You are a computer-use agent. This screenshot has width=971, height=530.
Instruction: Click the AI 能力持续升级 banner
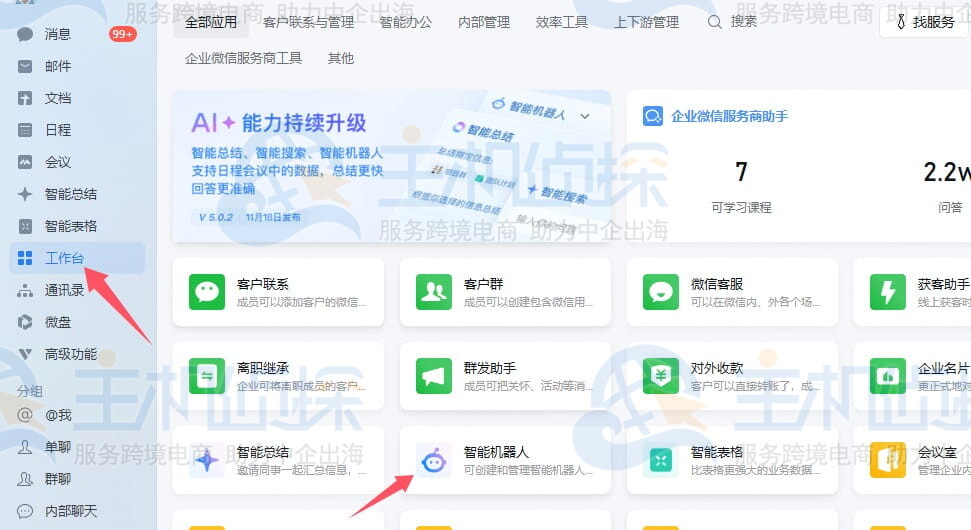[x=391, y=167]
